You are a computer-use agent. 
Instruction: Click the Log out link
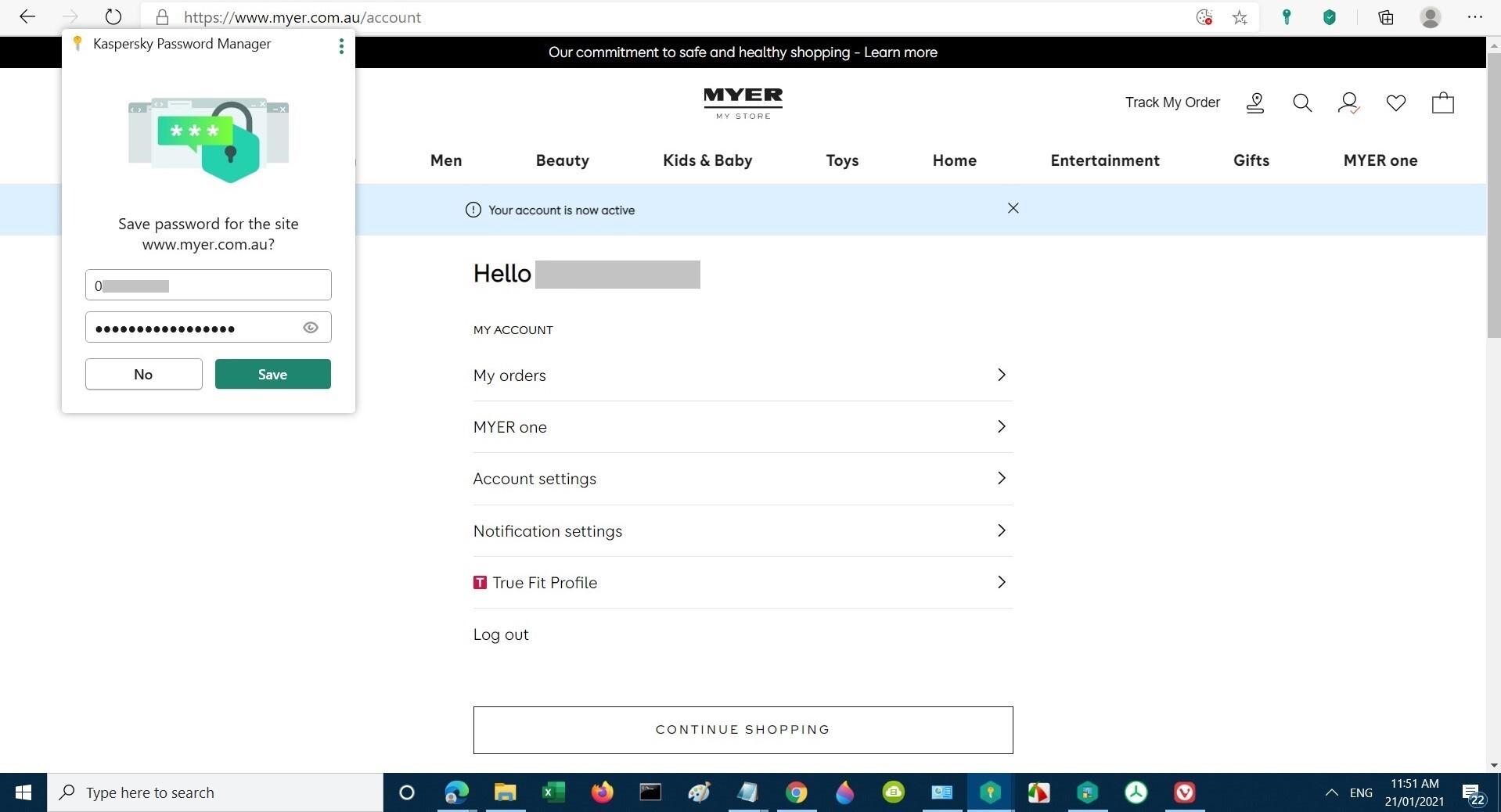point(501,634)
